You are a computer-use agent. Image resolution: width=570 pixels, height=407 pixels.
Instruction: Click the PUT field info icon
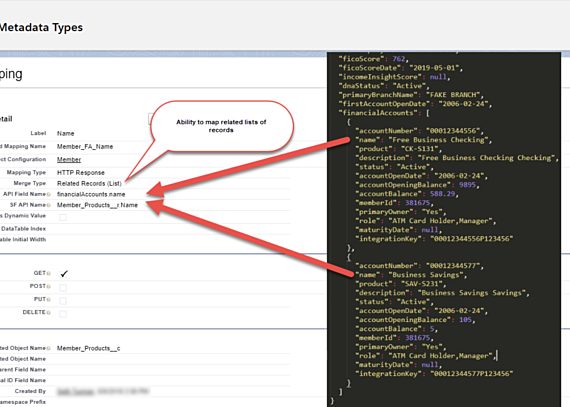(49, 299)
